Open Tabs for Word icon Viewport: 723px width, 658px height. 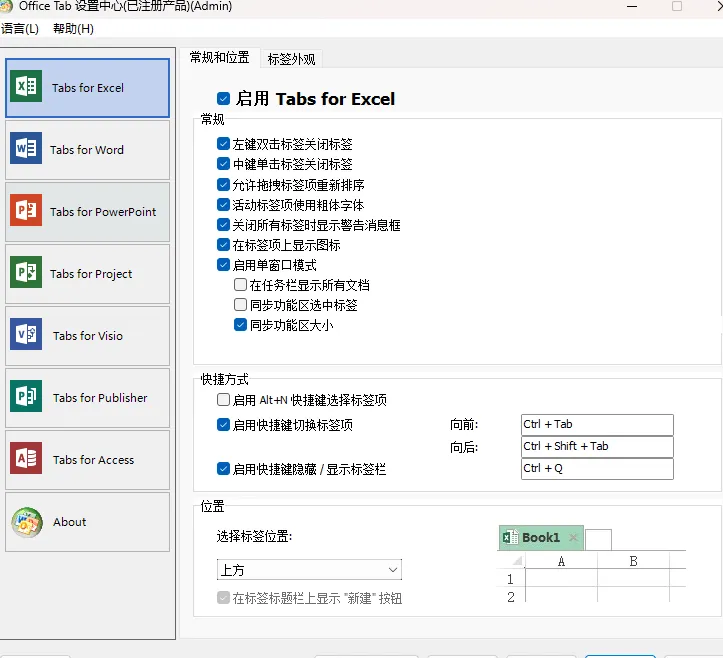tap(26, 148)
